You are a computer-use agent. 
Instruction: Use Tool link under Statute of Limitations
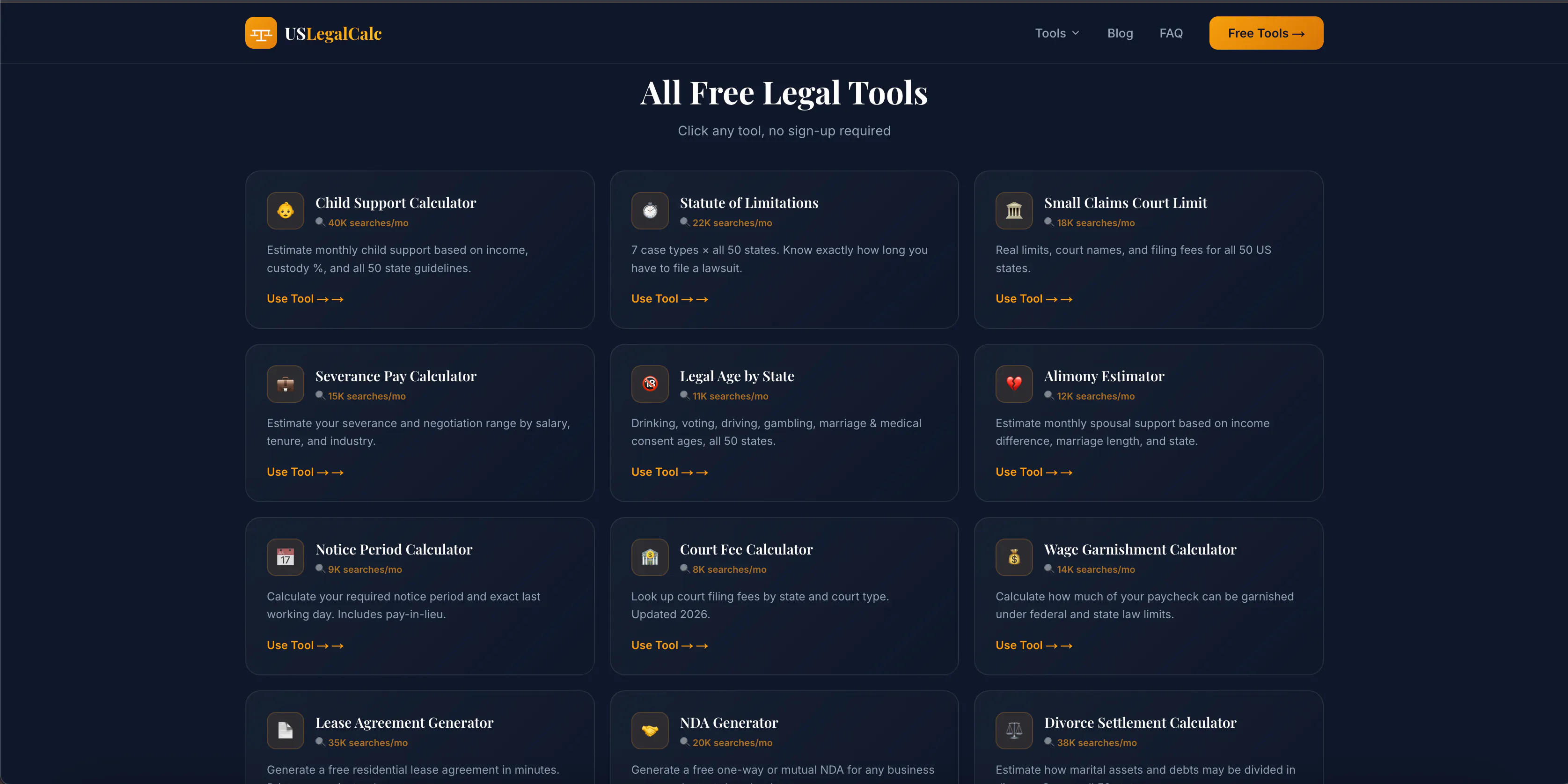670,298
